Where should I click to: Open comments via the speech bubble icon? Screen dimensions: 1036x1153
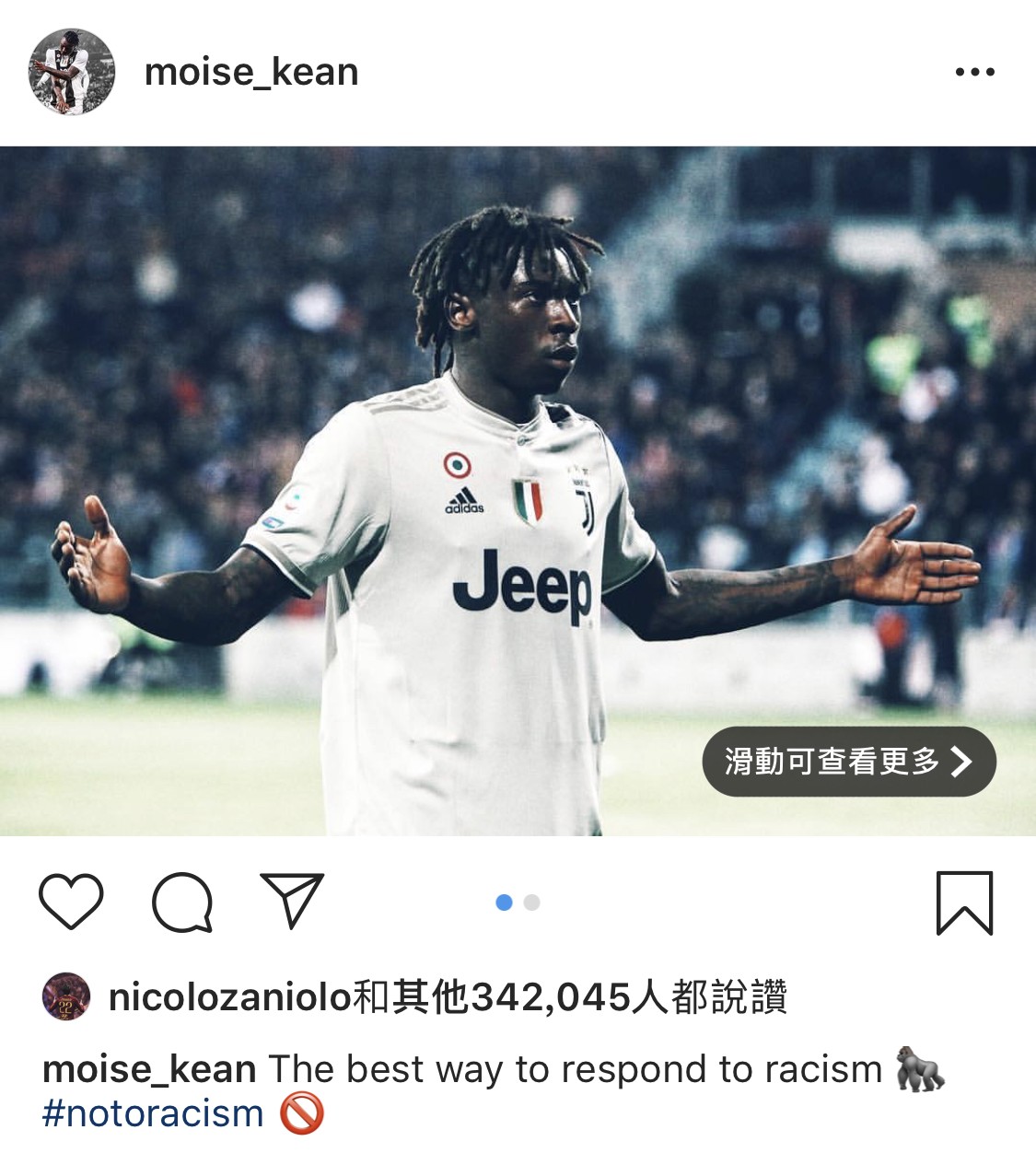(182, 903)
